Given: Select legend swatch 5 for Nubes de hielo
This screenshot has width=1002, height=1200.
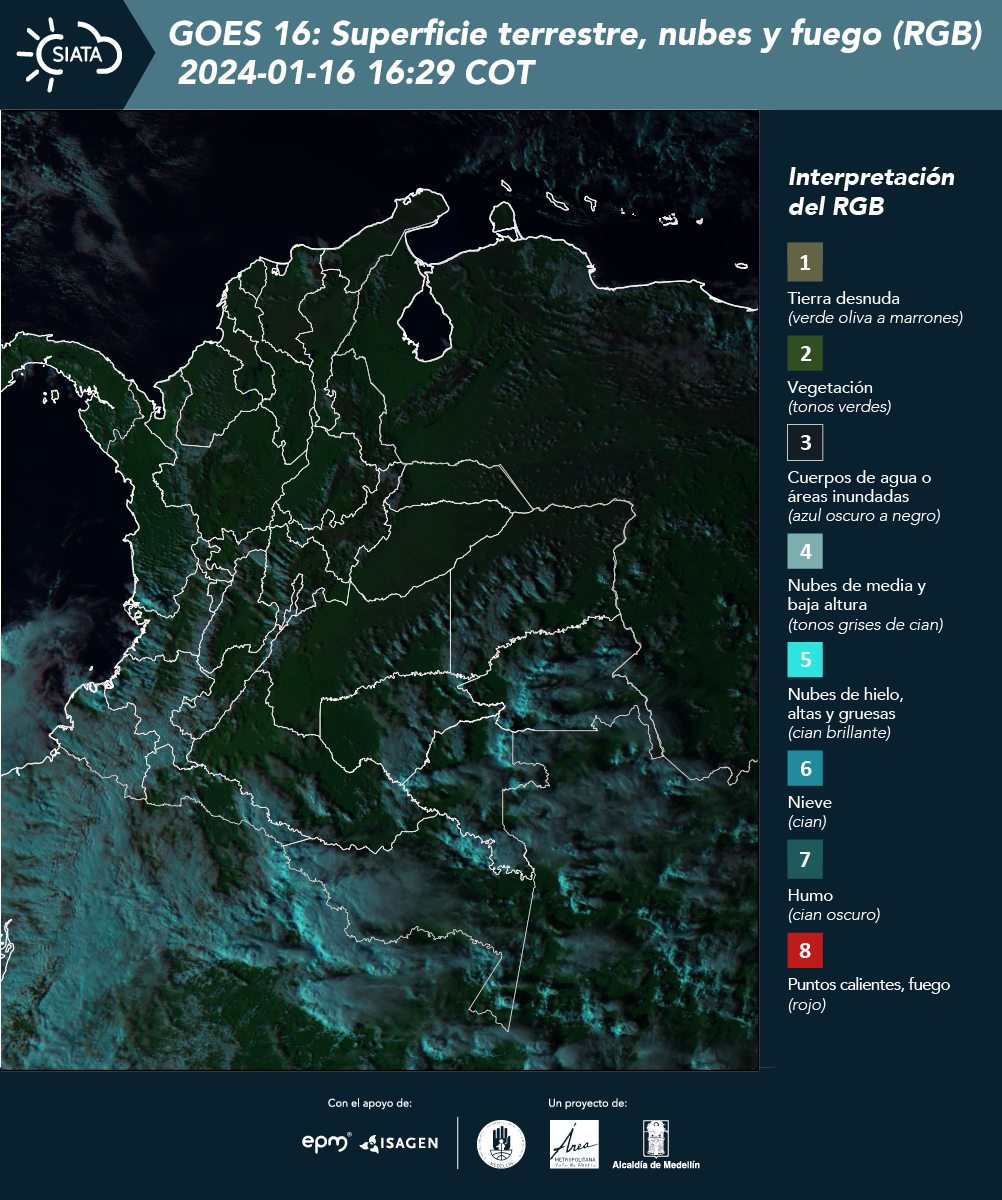Looking at the screenshot, I should click(805, 659).
